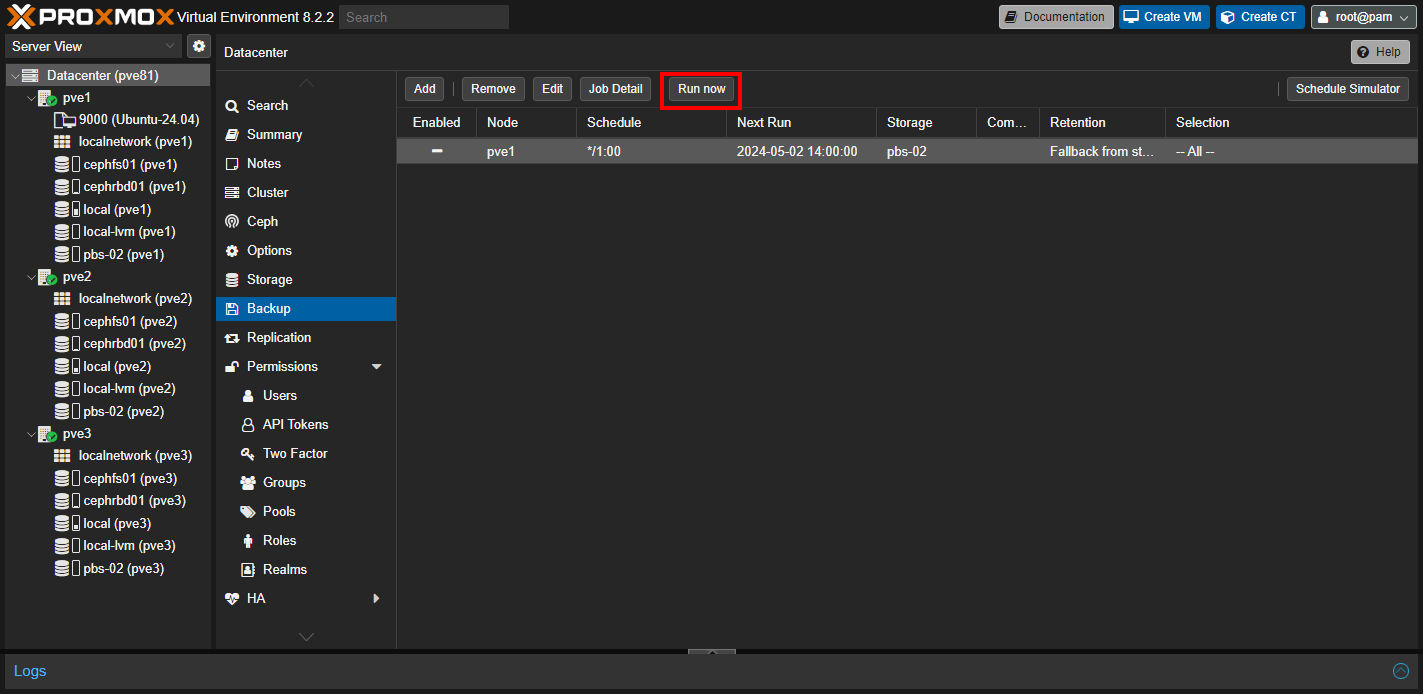1423x694 pixels.
Task: Click the Remove button
Action: pos(493,89)
